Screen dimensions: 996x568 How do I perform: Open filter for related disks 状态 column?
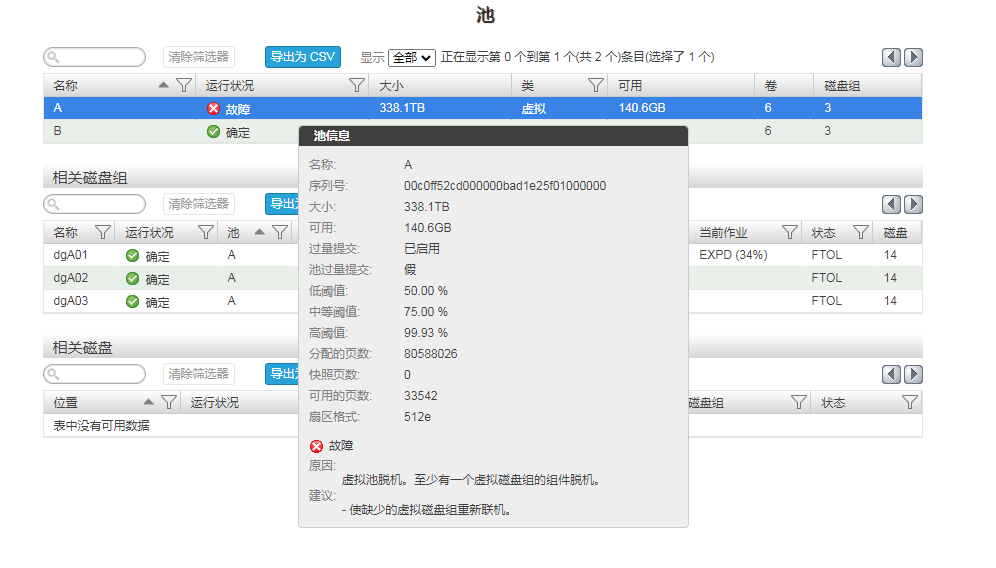[910, 402]
